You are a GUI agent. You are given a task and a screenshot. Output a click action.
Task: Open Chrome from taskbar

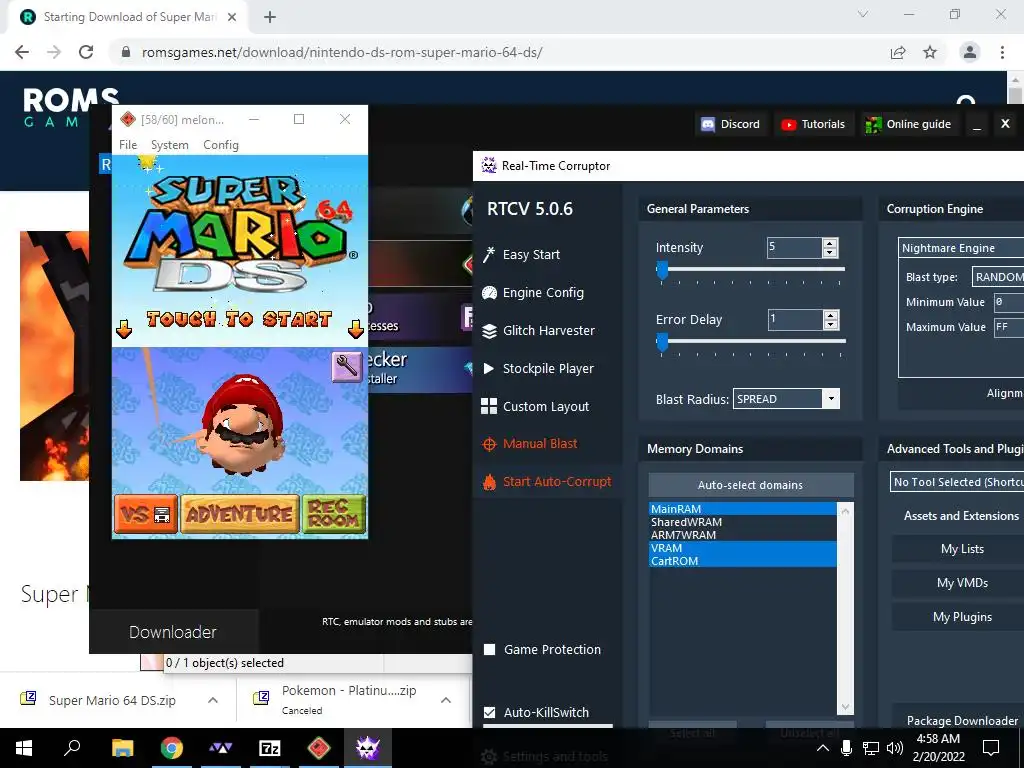tap(172, 748)
